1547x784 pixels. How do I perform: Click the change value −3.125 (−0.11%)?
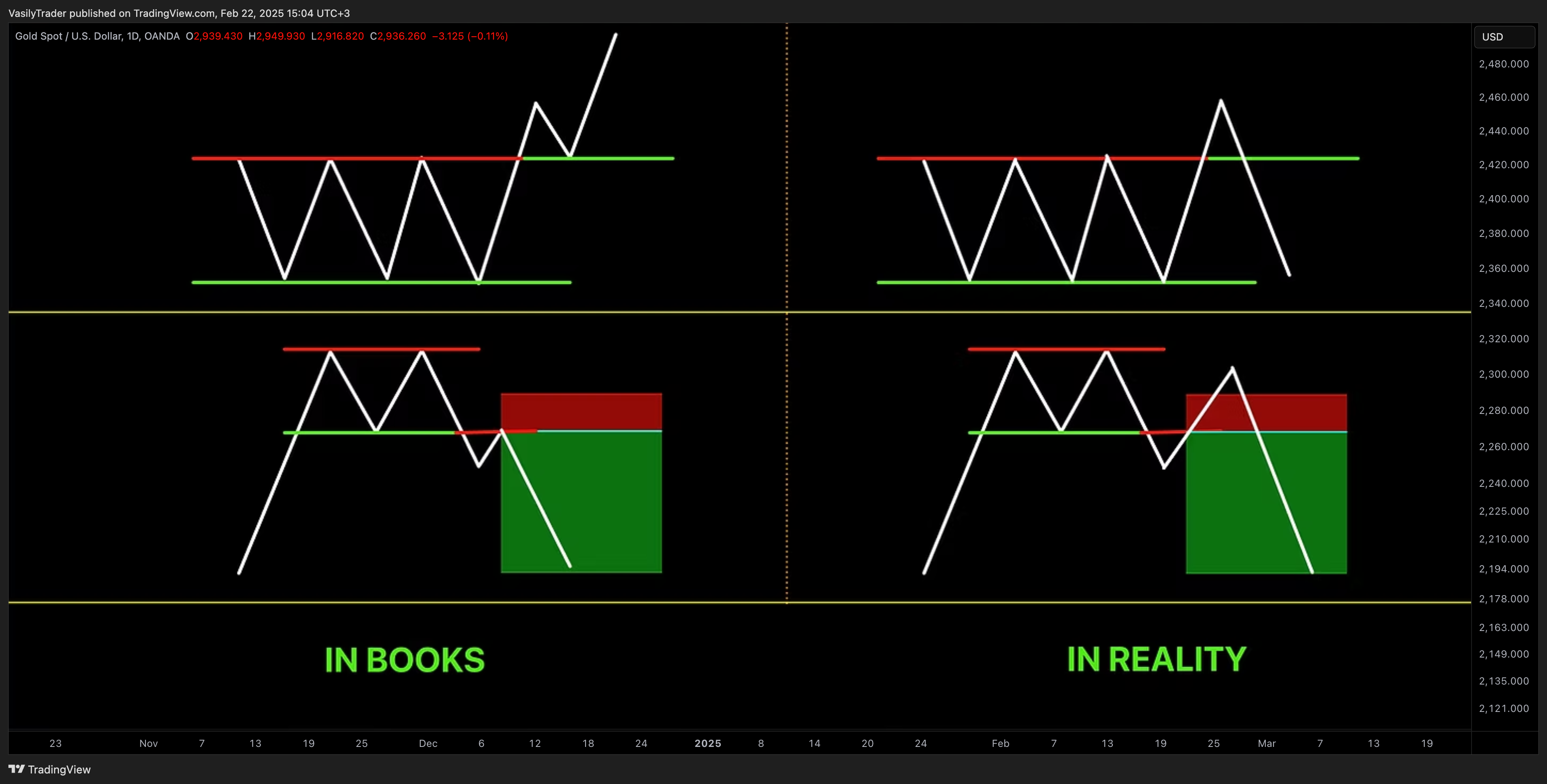pyautogui.click(x=470, y=36)
